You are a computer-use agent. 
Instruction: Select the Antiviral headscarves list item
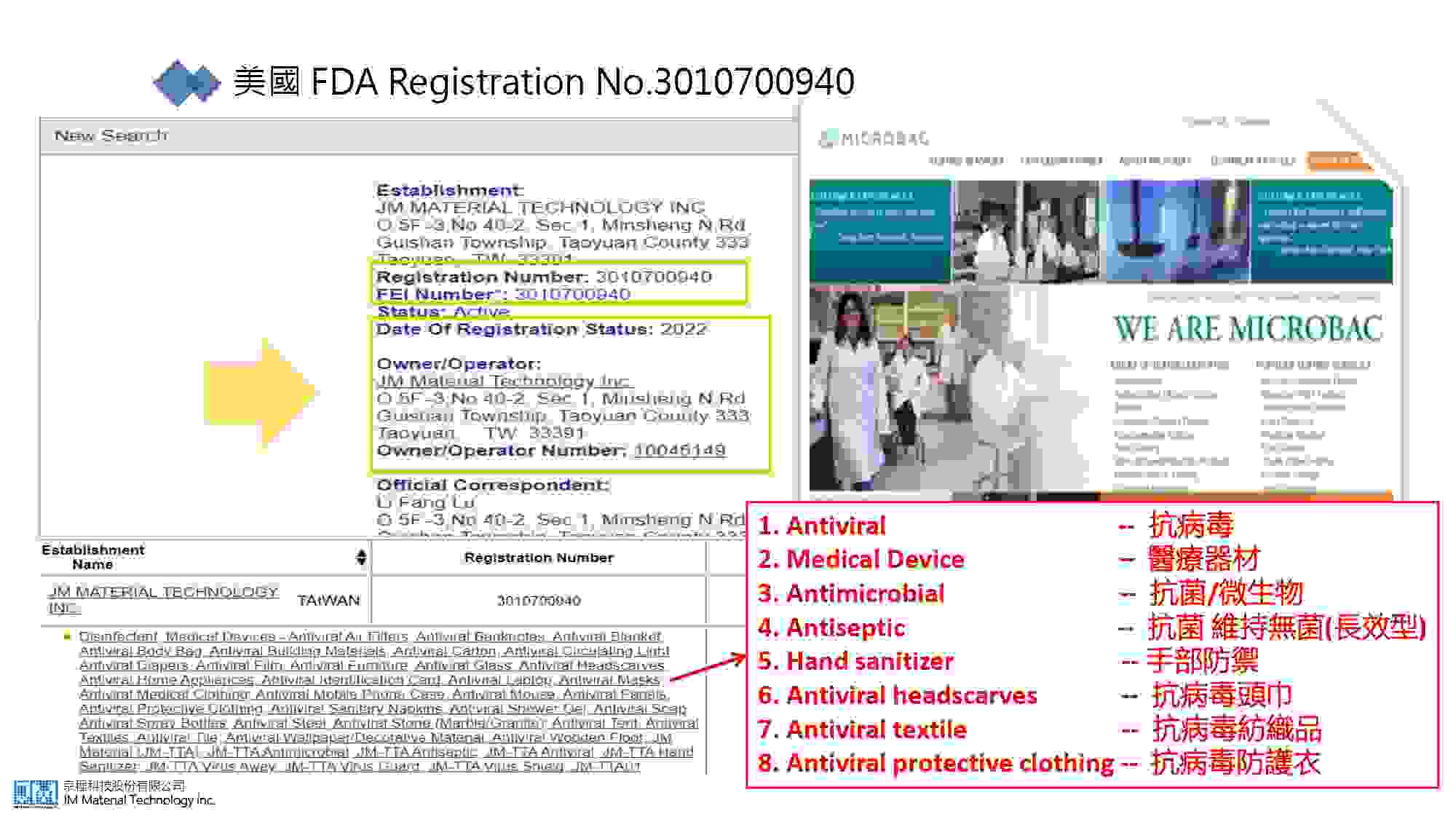click(x=897, y=695)
